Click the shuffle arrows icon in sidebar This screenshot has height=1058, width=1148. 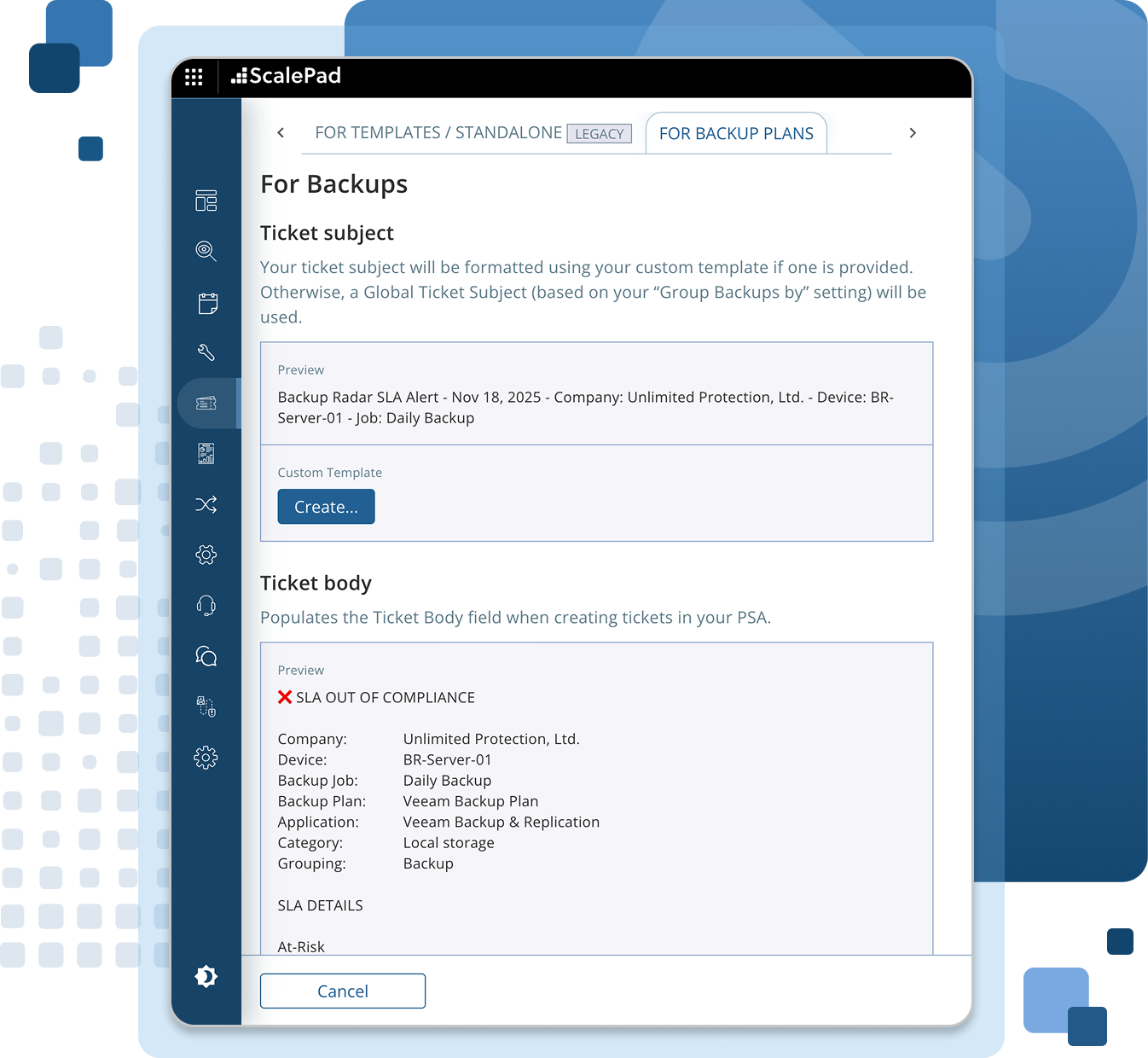[x=206, y=504]
